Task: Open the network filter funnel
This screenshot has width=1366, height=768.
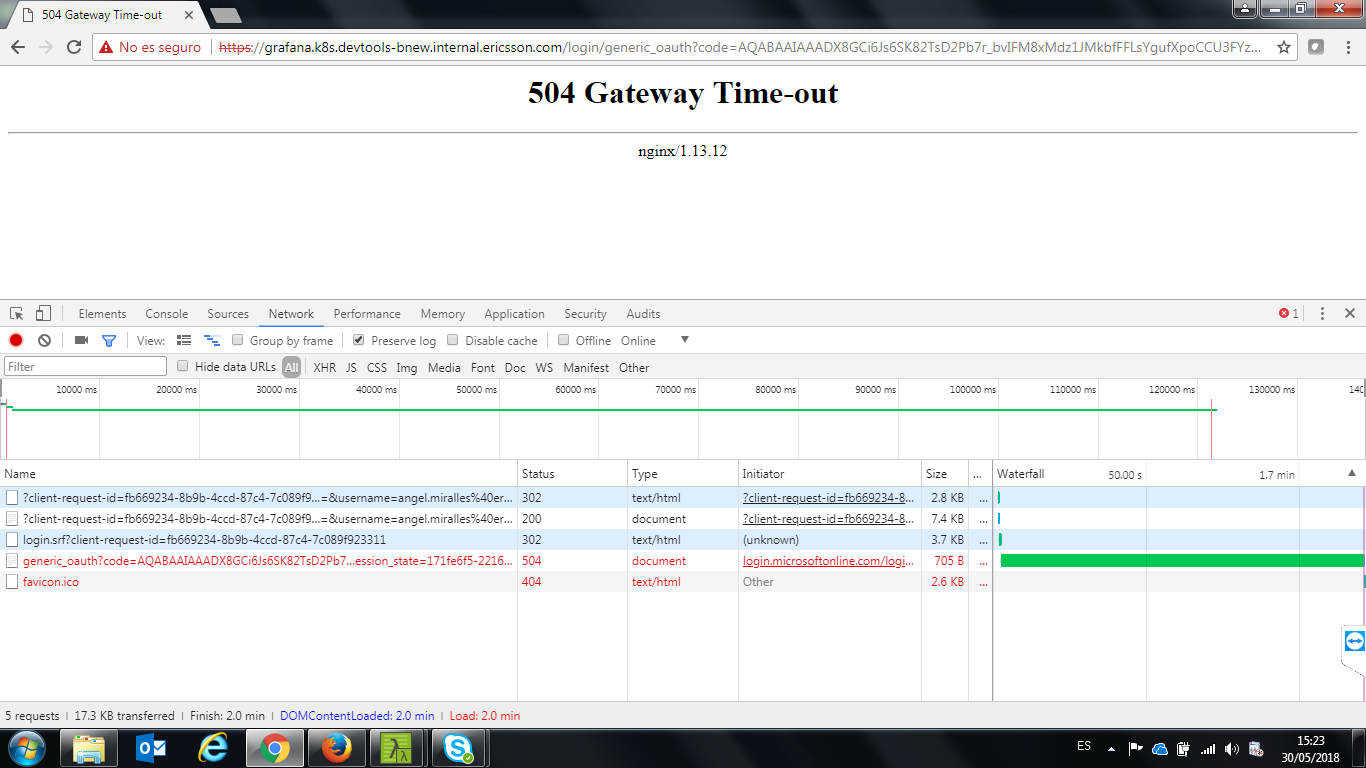Action: click(109, 340)
